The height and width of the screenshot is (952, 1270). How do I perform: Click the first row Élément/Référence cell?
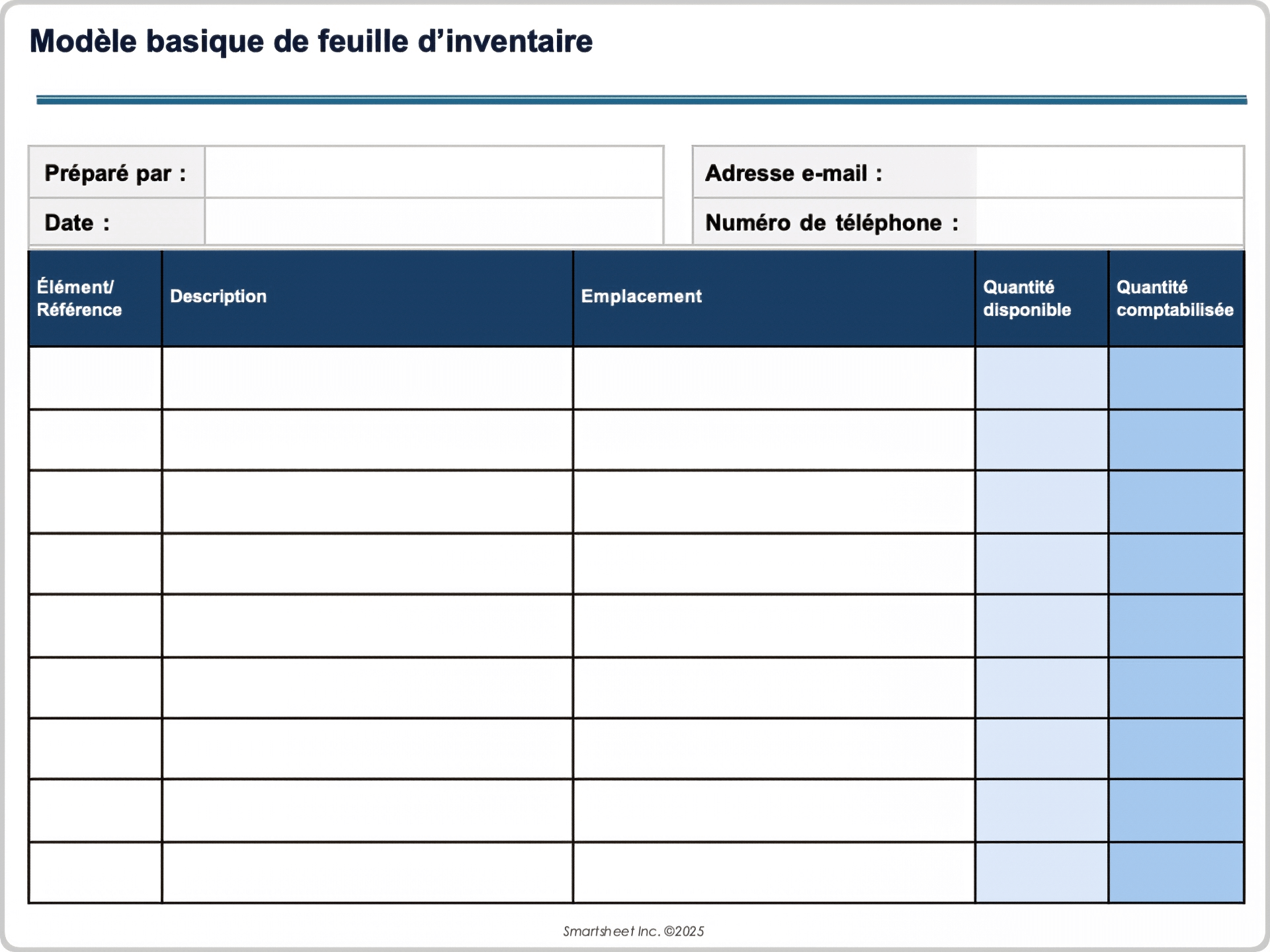[95, 378]
